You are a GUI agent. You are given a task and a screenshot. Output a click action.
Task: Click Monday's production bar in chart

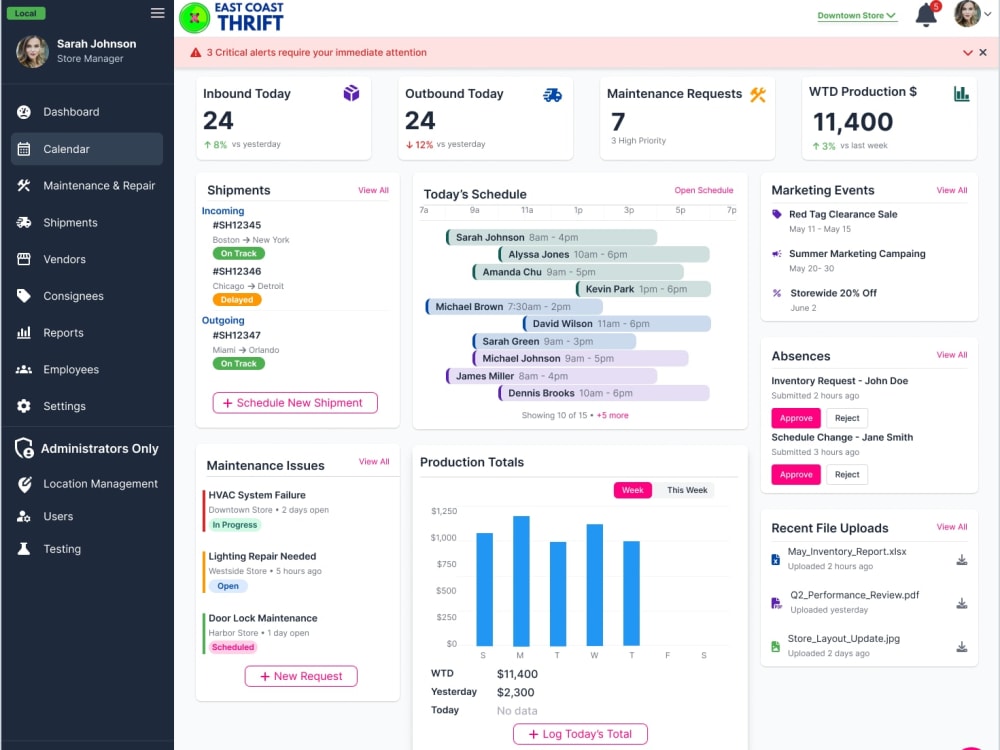click(x=521, y=581)
